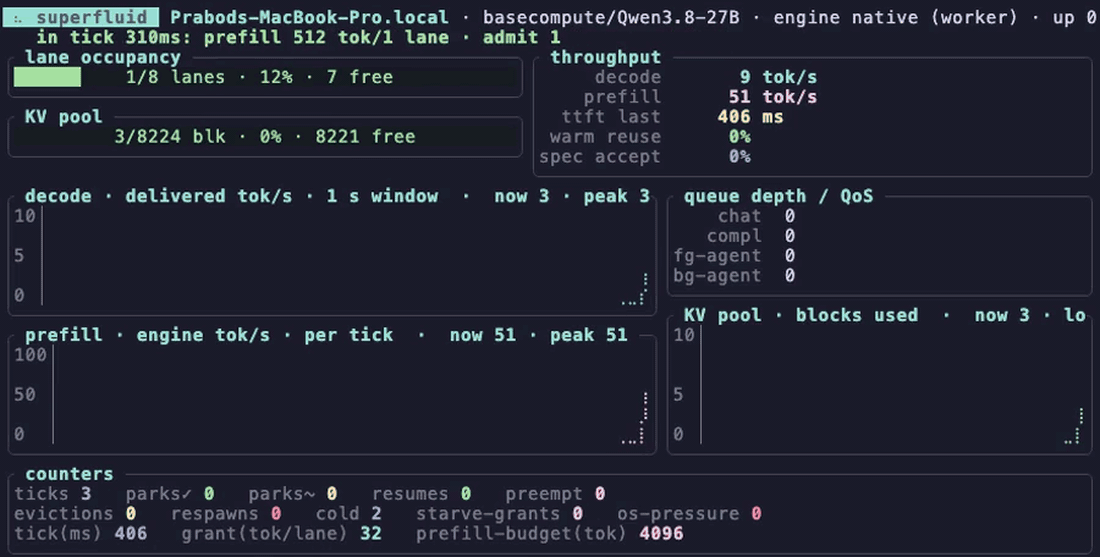1100x557 pixels.
Task: Select the Prabods-MacBook-Pro.local hostname
Action: (309, 17)
